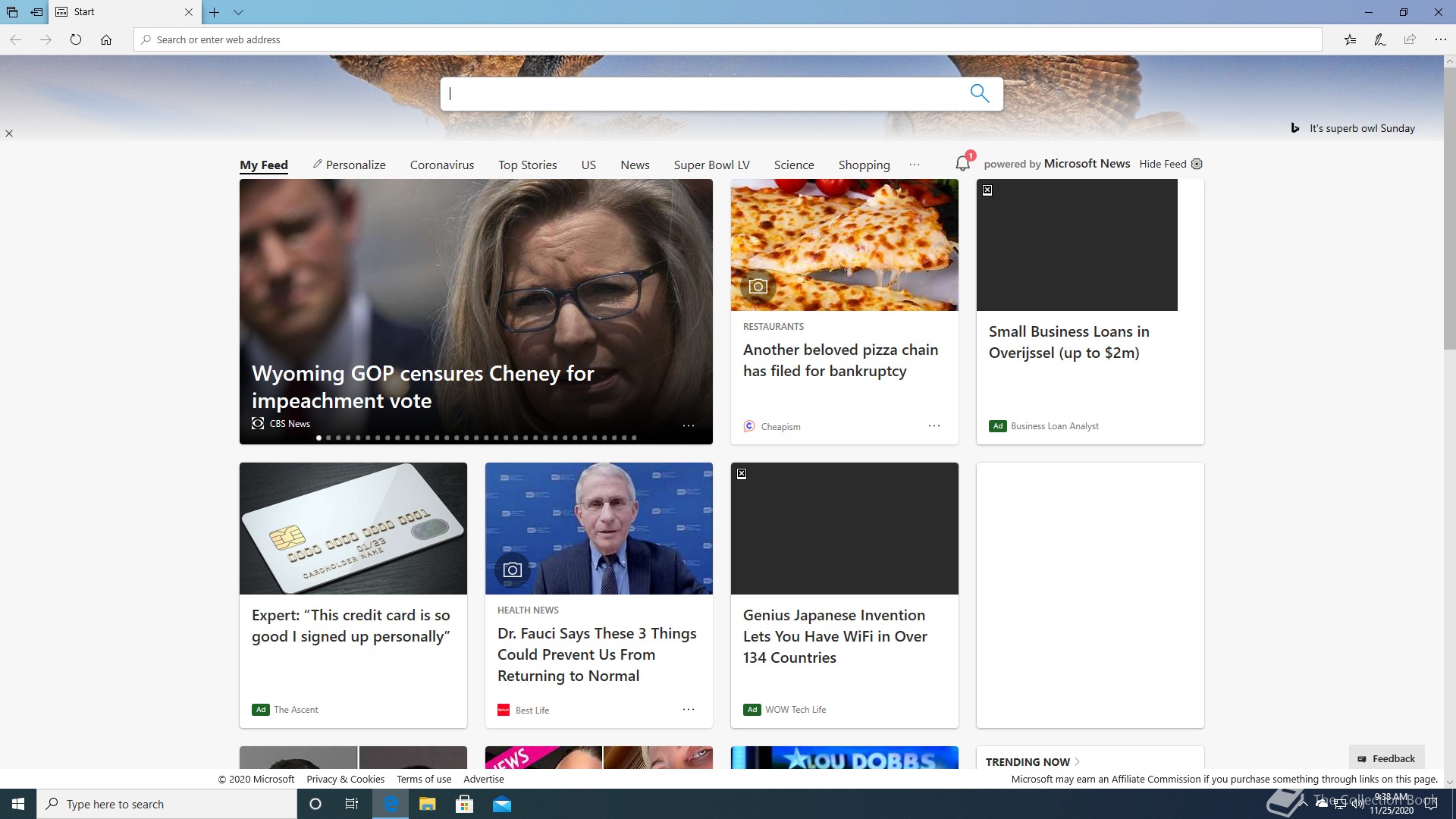Open Windows Start menu
Viewport: 1456px width, 819px height.
pos(18,804)
